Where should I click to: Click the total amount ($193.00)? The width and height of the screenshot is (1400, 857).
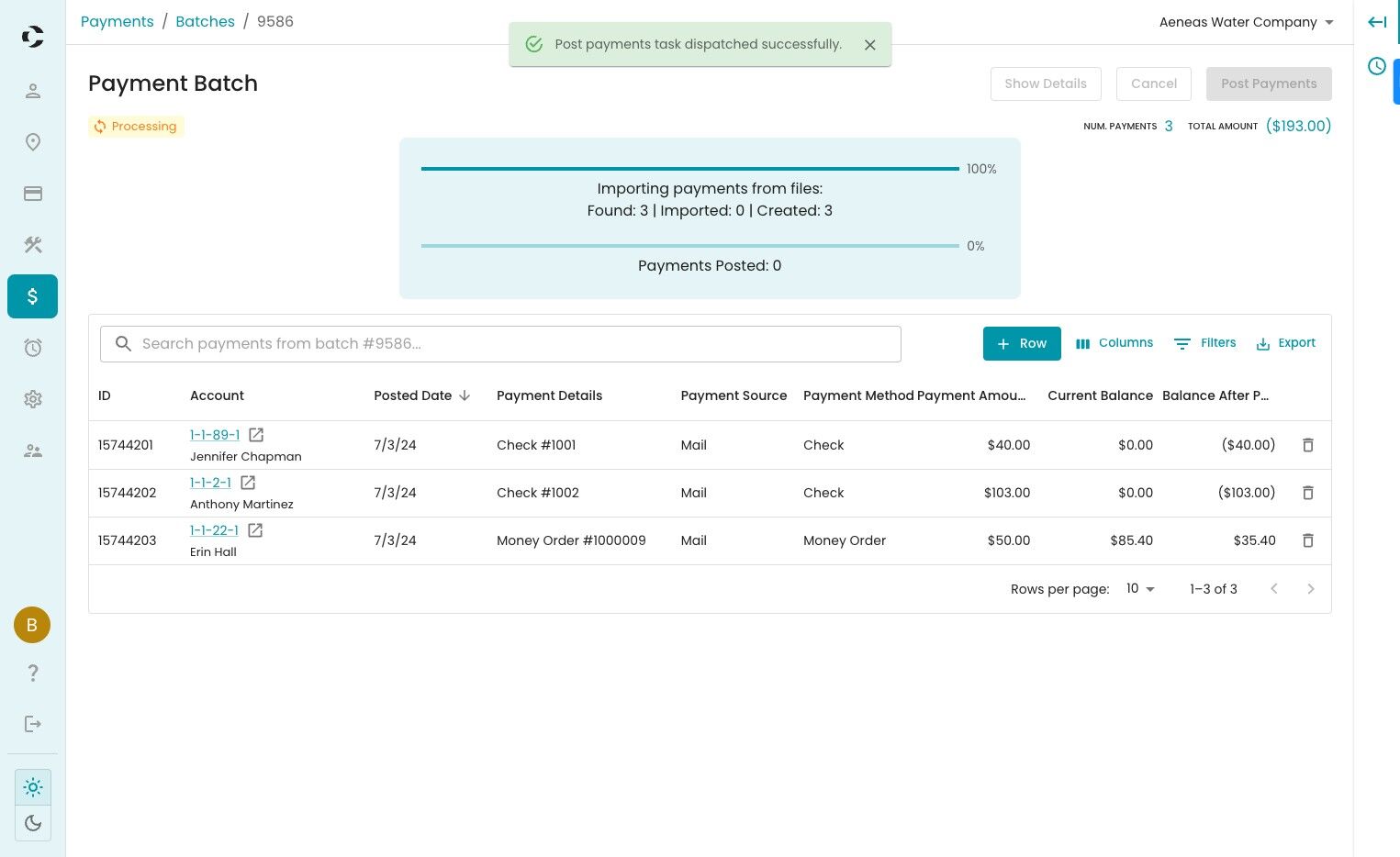(x=1298, y=126)
